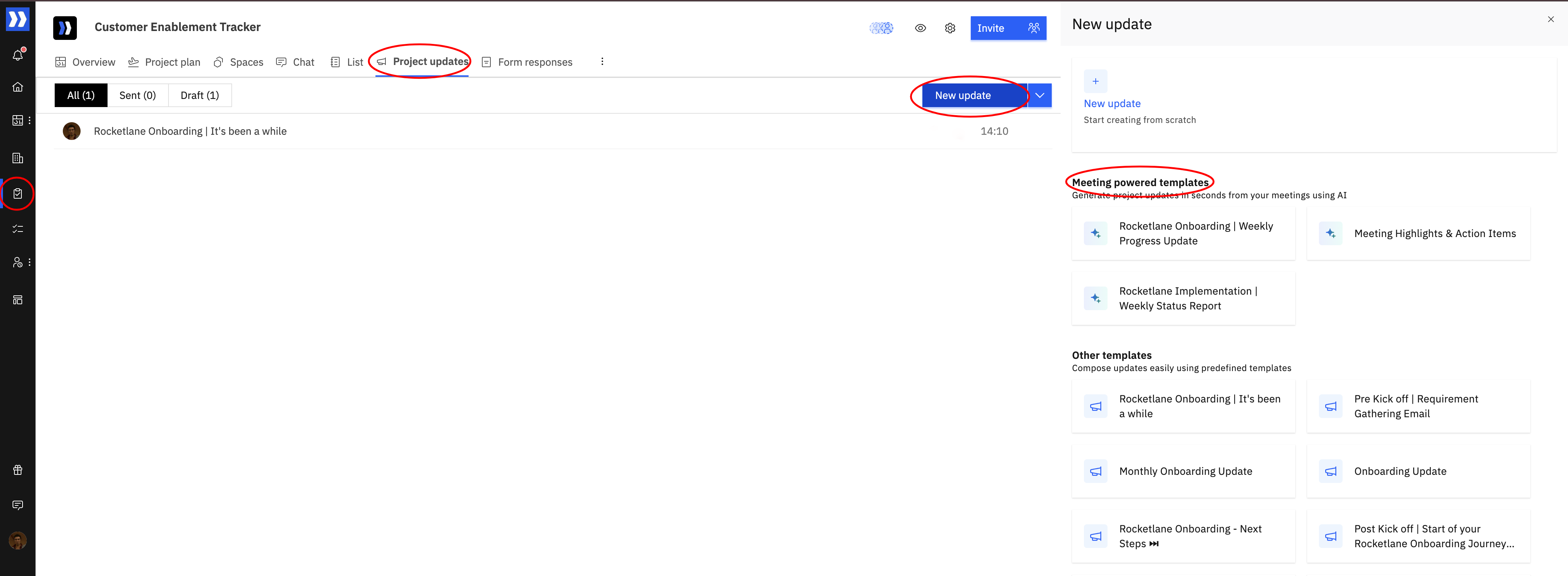Expand the dropdown arrow beside New update
Screen dimensions: 1568x576
click(1040, 96)
